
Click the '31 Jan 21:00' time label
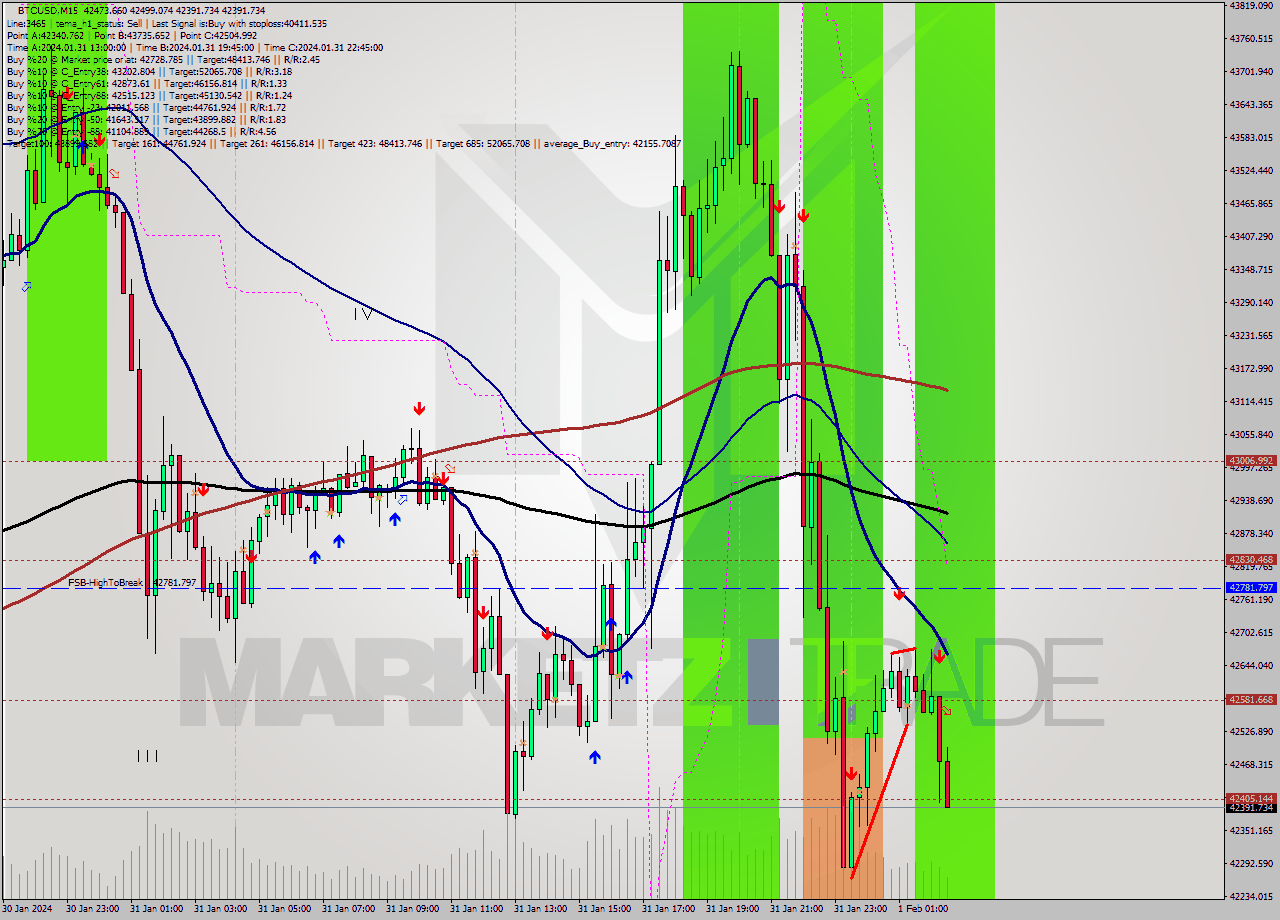(x=798, y=909)
